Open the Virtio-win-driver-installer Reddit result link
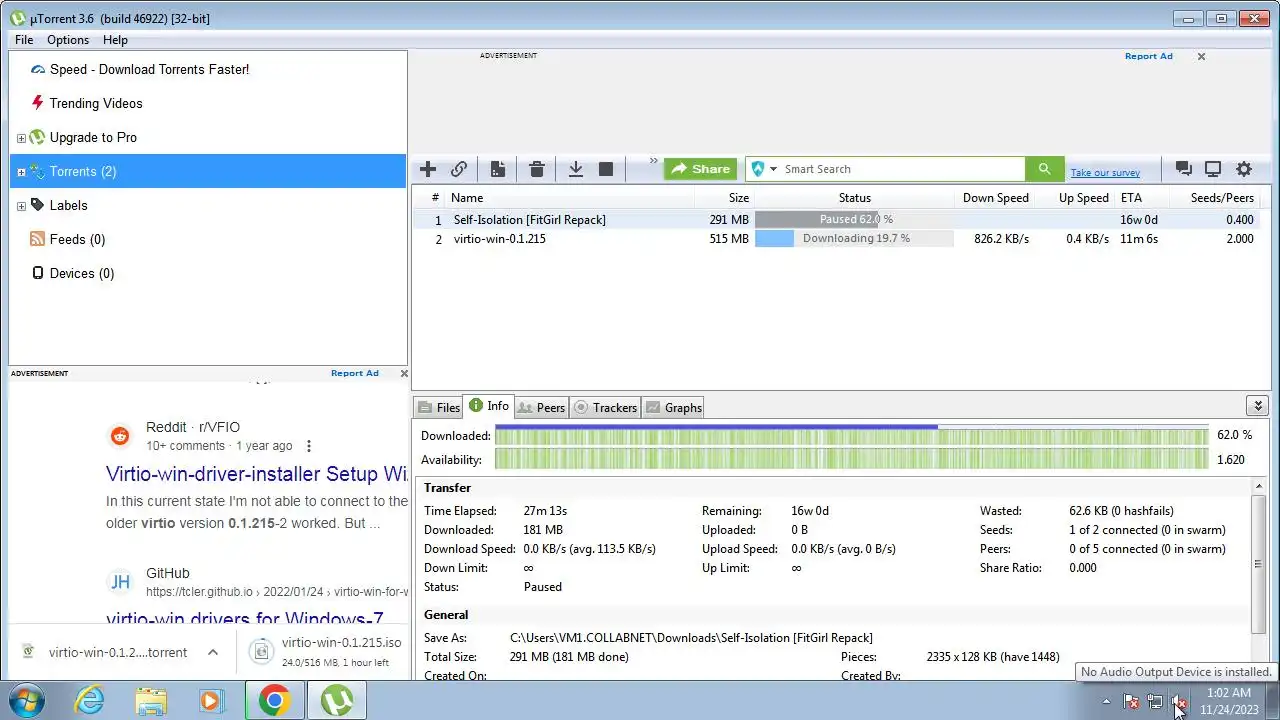1280x720 pixels. pos(257,474)
